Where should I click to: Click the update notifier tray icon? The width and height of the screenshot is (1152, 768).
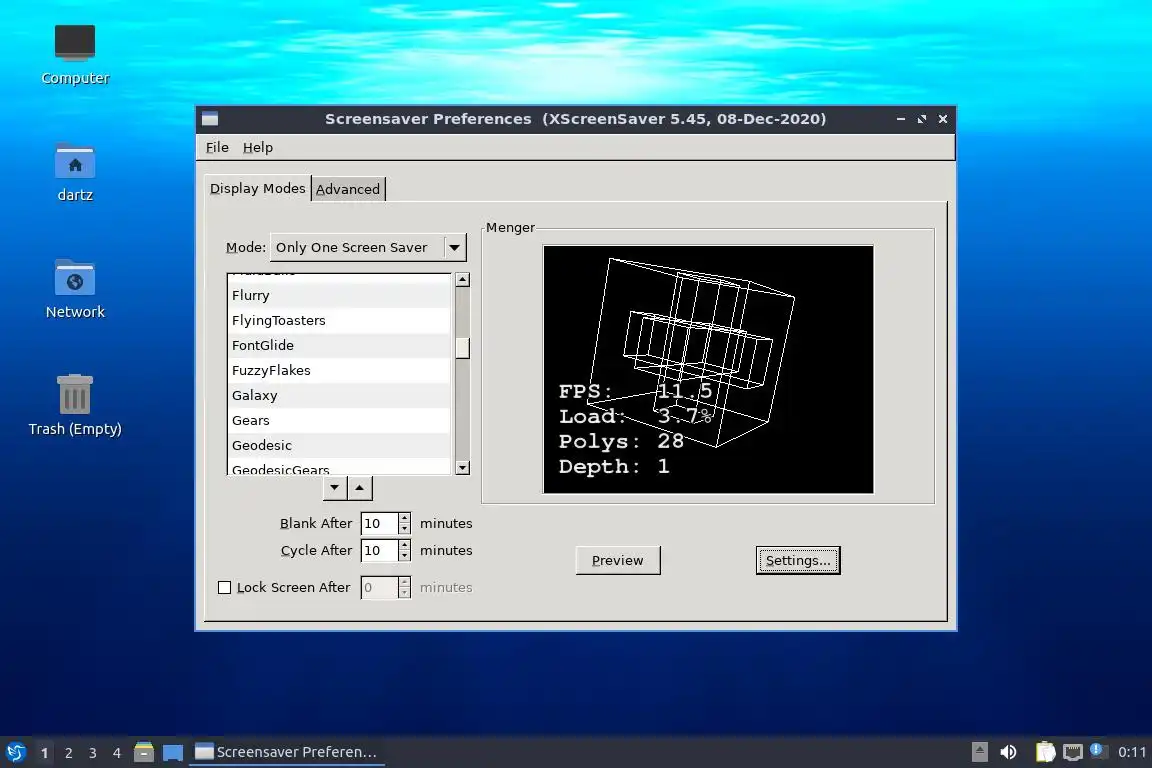(1098, 750)
